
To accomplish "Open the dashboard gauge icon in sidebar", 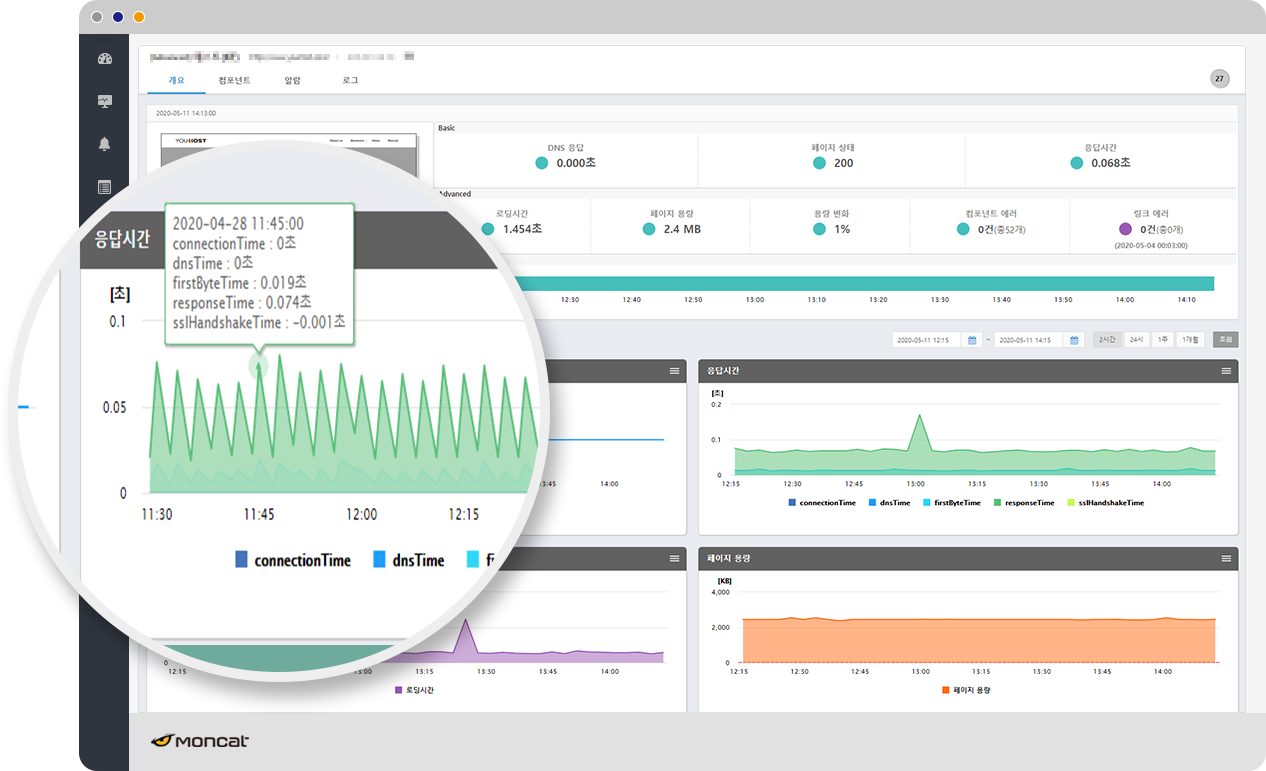I will [105, 59].
